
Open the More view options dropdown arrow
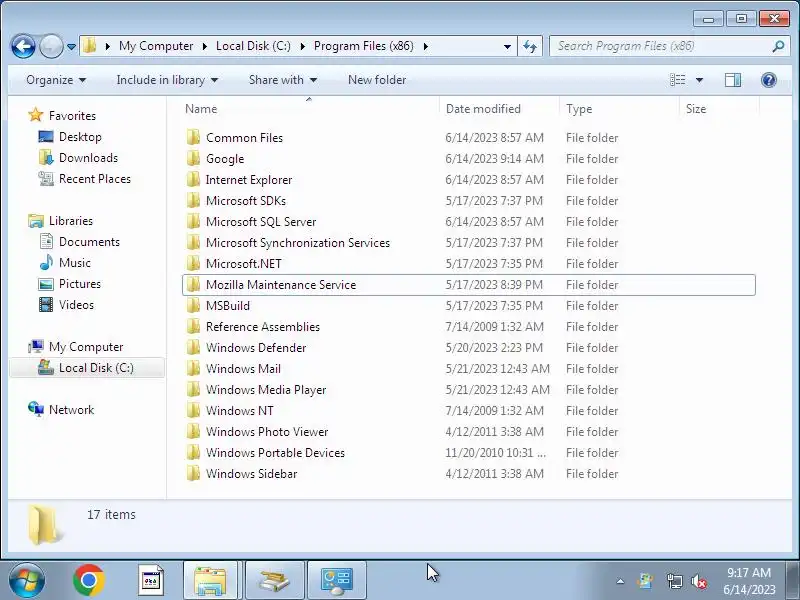(x=699, y=80)
